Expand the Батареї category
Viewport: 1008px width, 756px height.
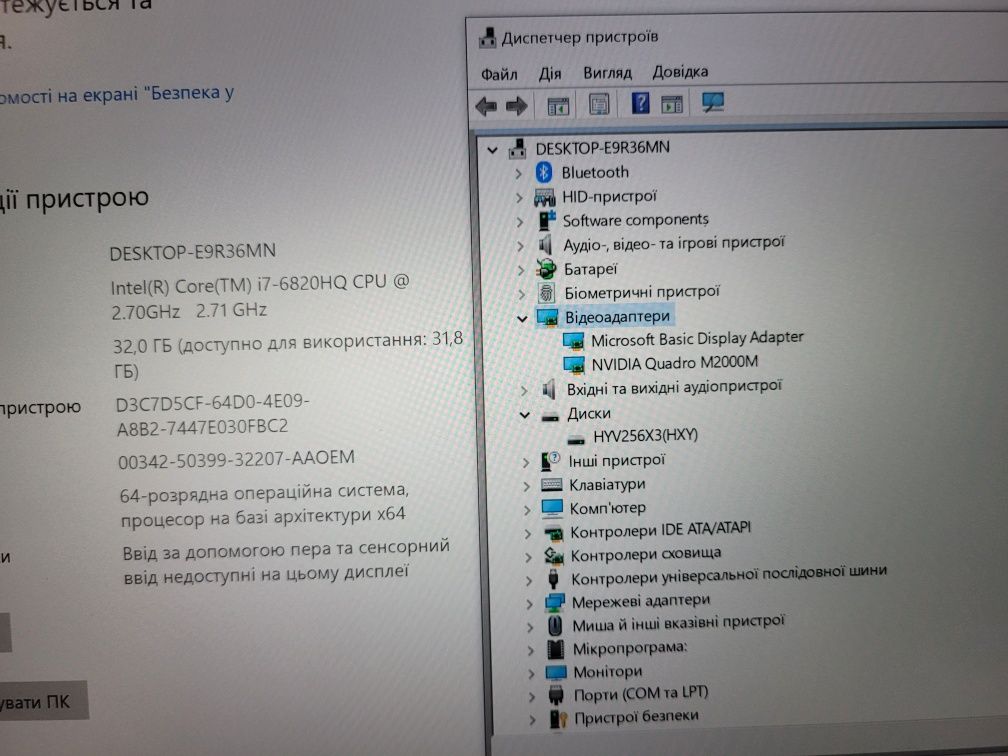point(521,270)
